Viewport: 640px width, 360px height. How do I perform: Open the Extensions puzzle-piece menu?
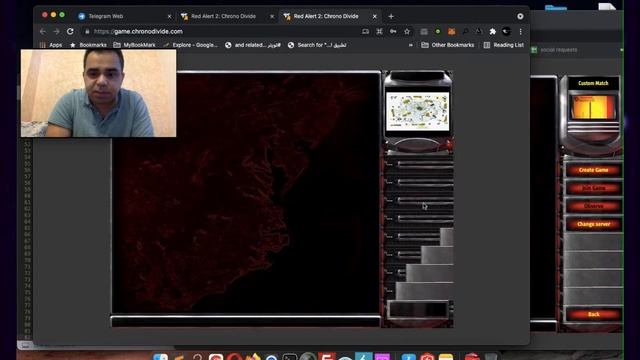click(493, 31)
